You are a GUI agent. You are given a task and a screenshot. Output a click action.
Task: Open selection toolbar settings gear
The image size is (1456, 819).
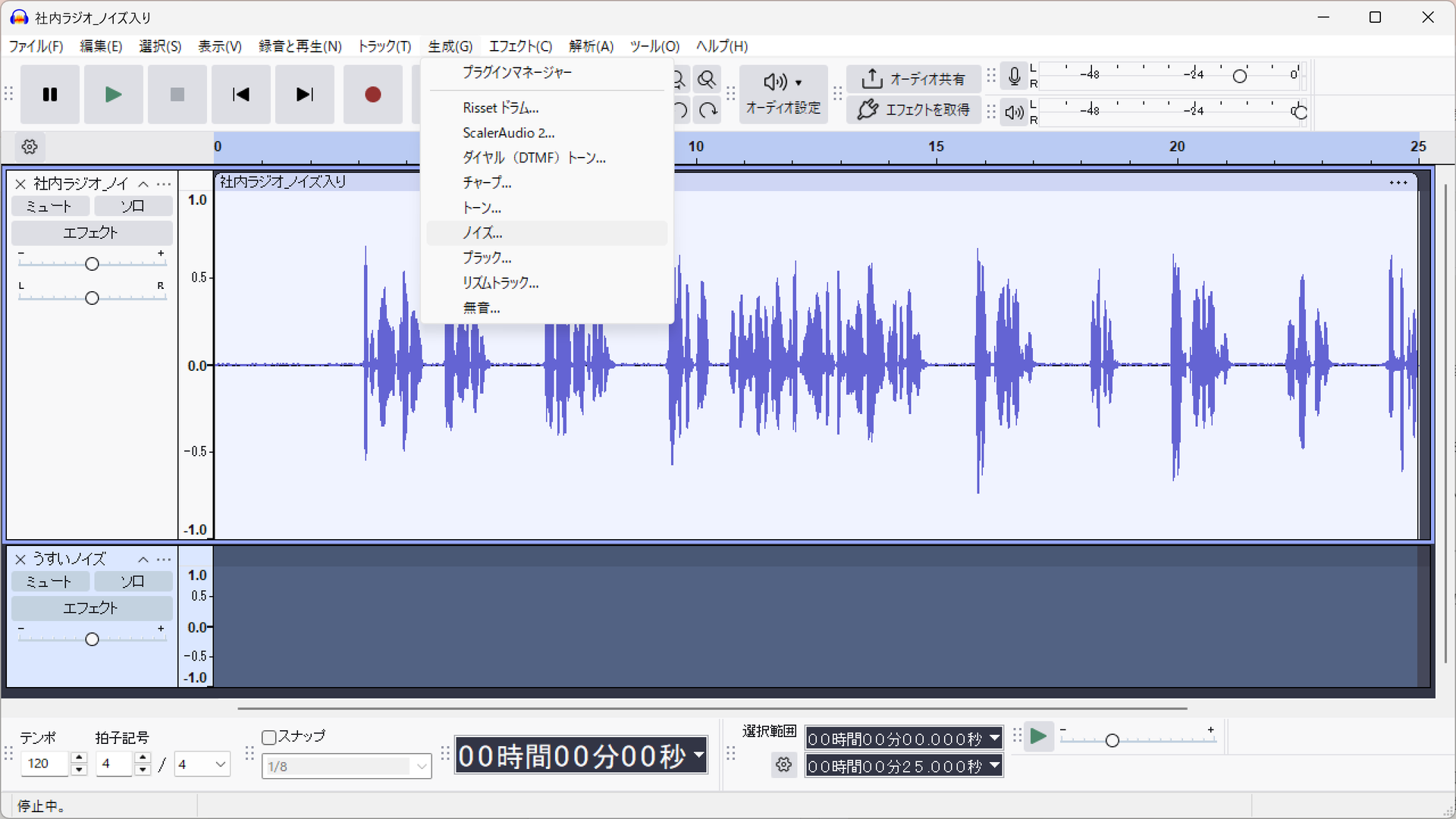click(x=784, y=764)
